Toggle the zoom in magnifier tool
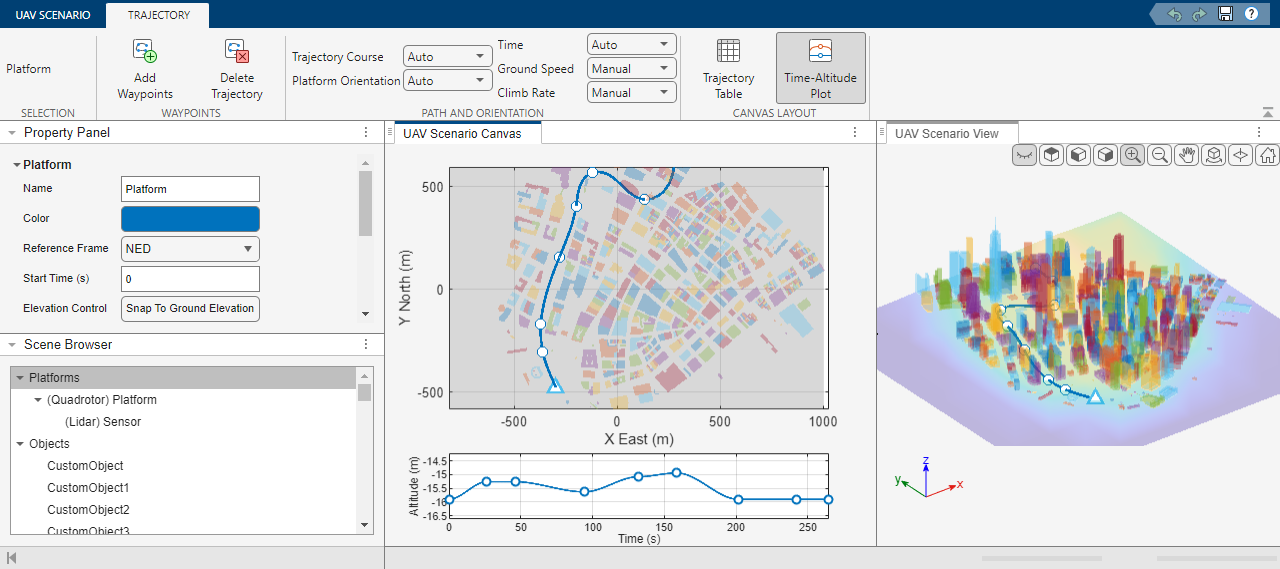This screenshot has height=569, width=1280. (1132, 155)
